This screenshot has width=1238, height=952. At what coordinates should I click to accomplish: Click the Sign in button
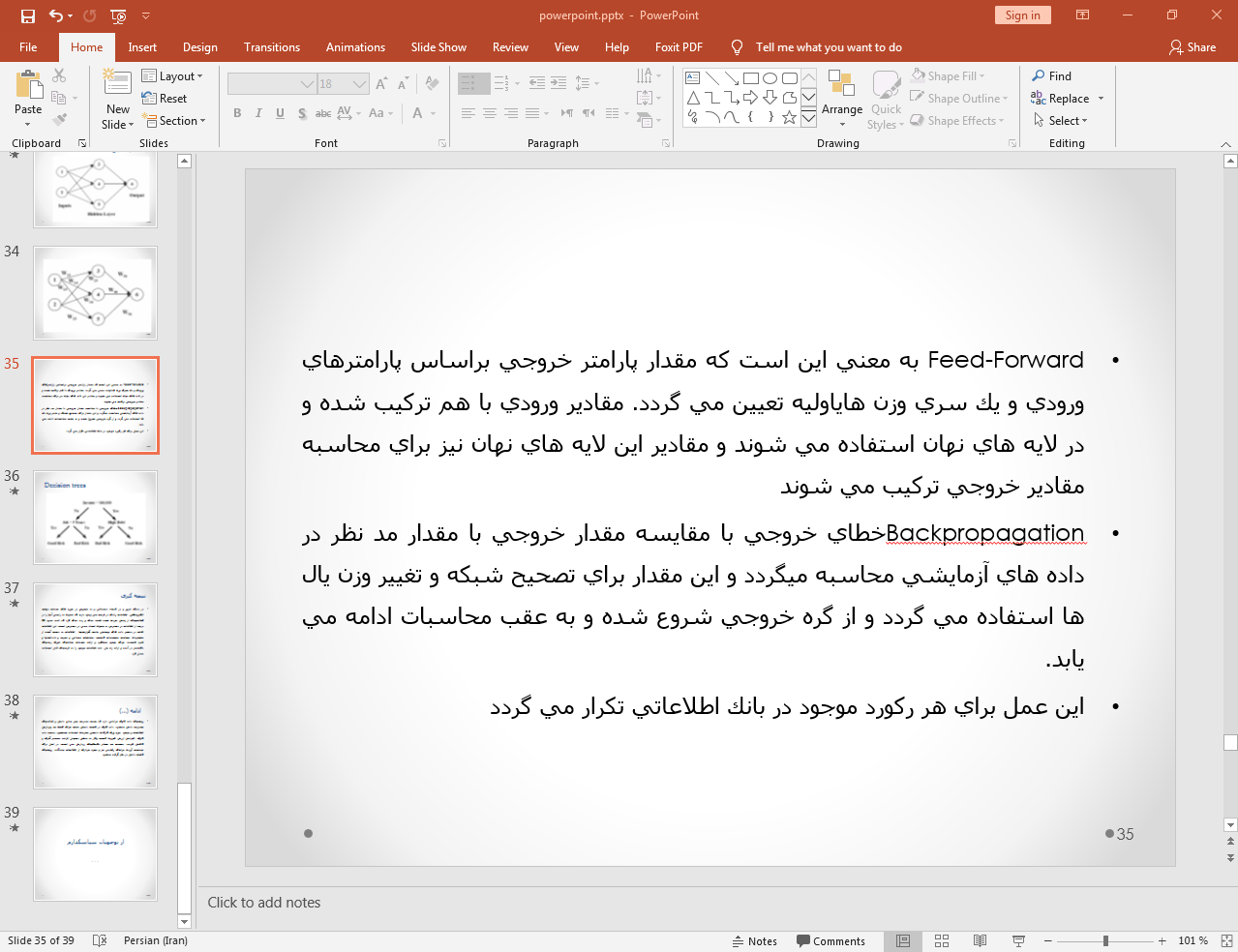click(1022, 15)
